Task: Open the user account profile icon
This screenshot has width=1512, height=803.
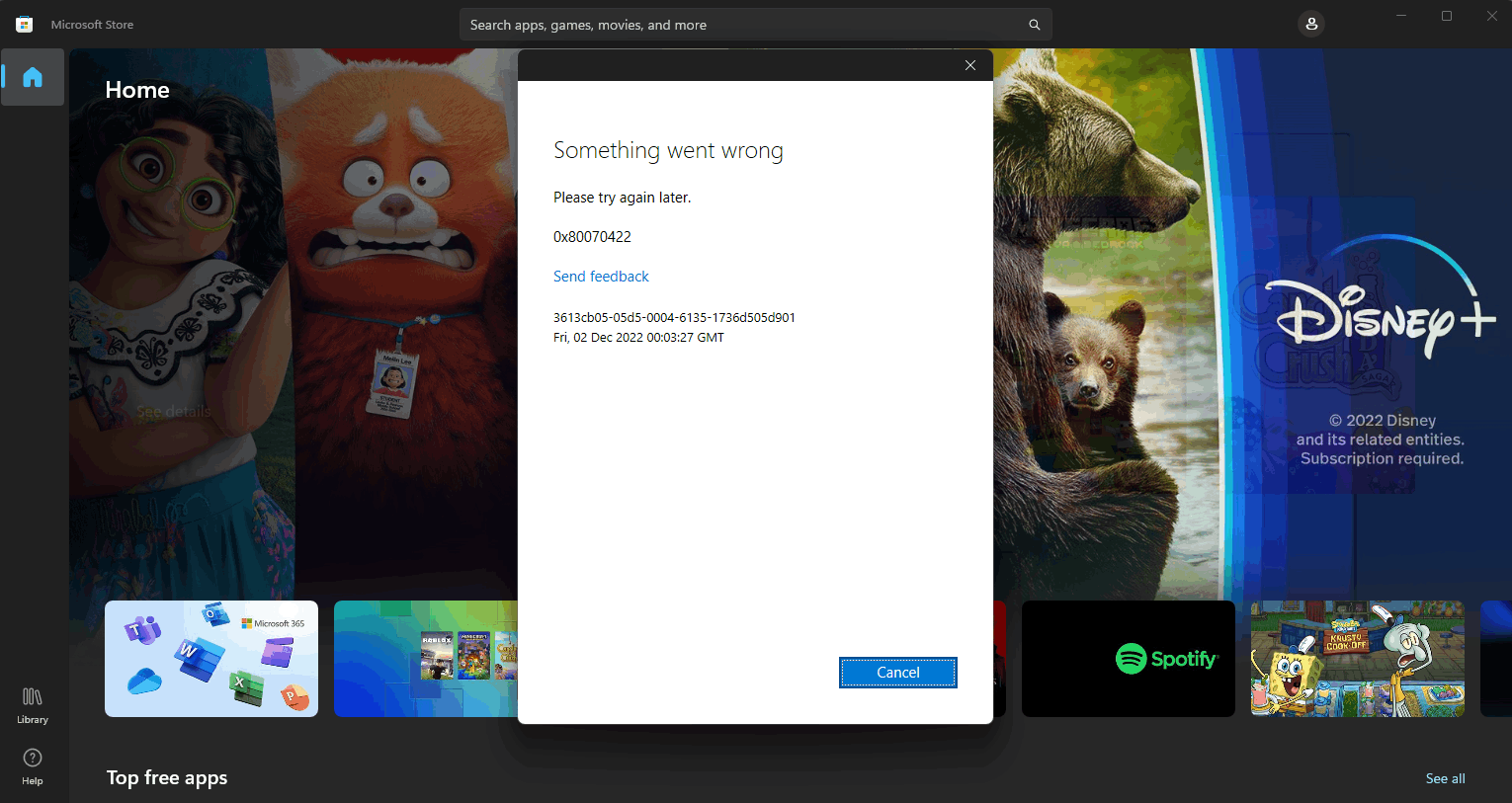Action: 1310,23
